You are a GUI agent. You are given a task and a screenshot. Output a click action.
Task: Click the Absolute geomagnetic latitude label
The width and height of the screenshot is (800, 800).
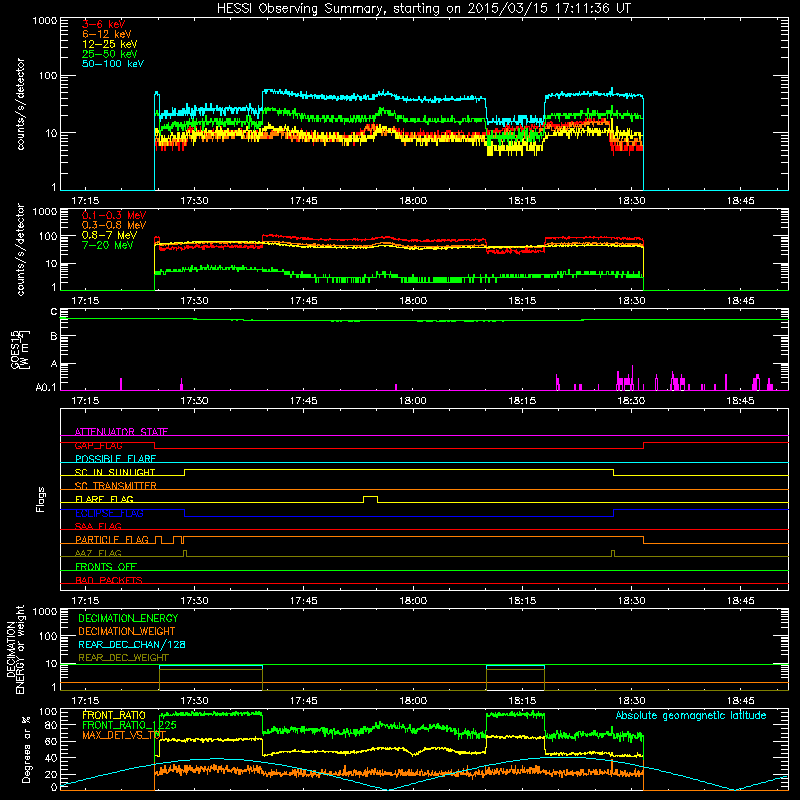[x=691, y=716]
